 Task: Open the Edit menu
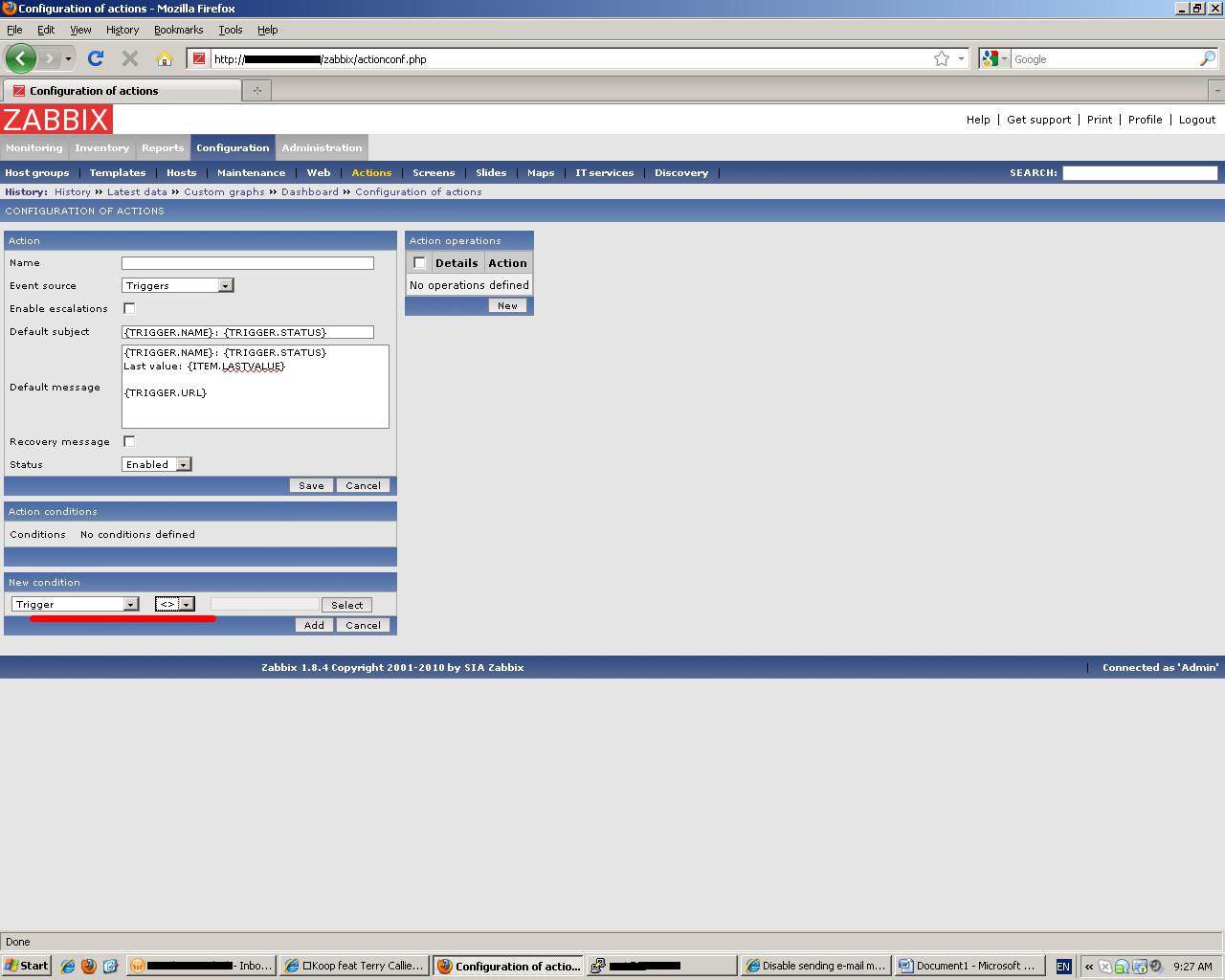point(46,30)
